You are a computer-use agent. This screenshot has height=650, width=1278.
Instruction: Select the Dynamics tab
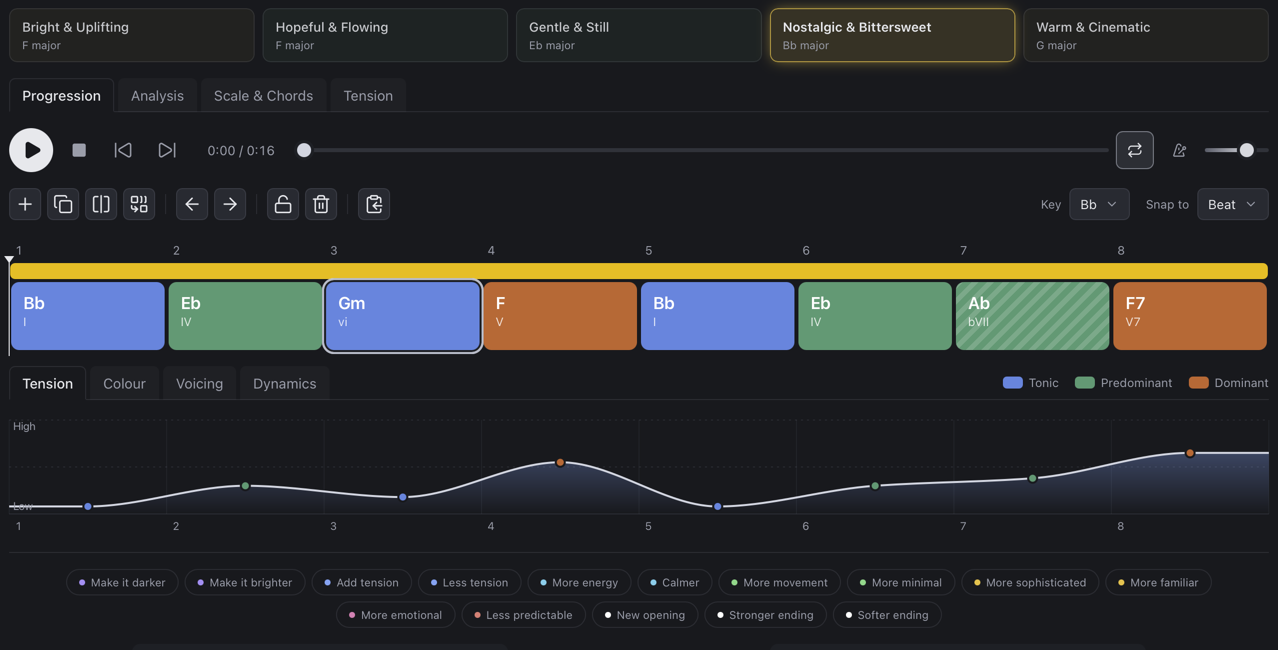pos(284,384)
